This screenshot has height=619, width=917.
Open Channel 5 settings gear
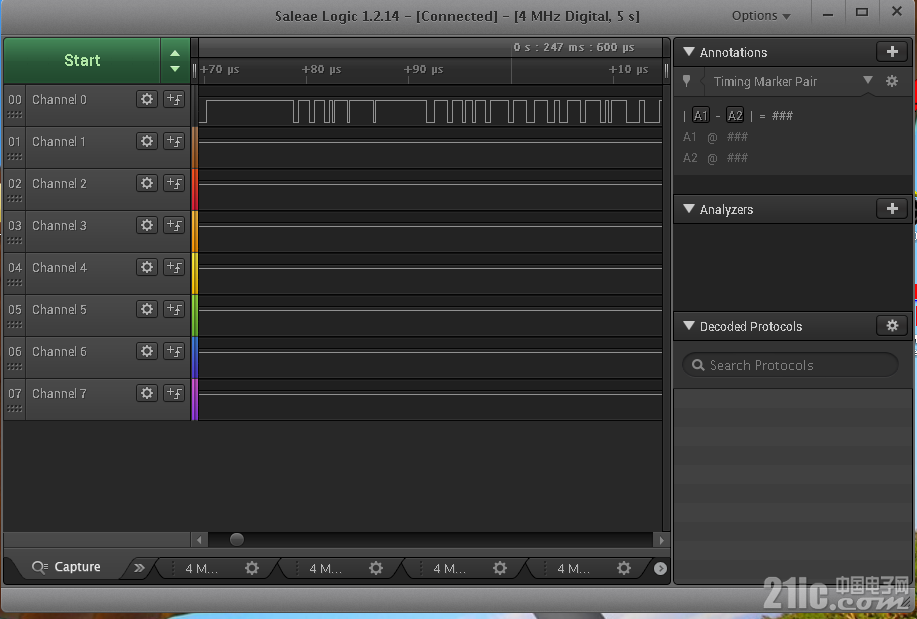147,309
